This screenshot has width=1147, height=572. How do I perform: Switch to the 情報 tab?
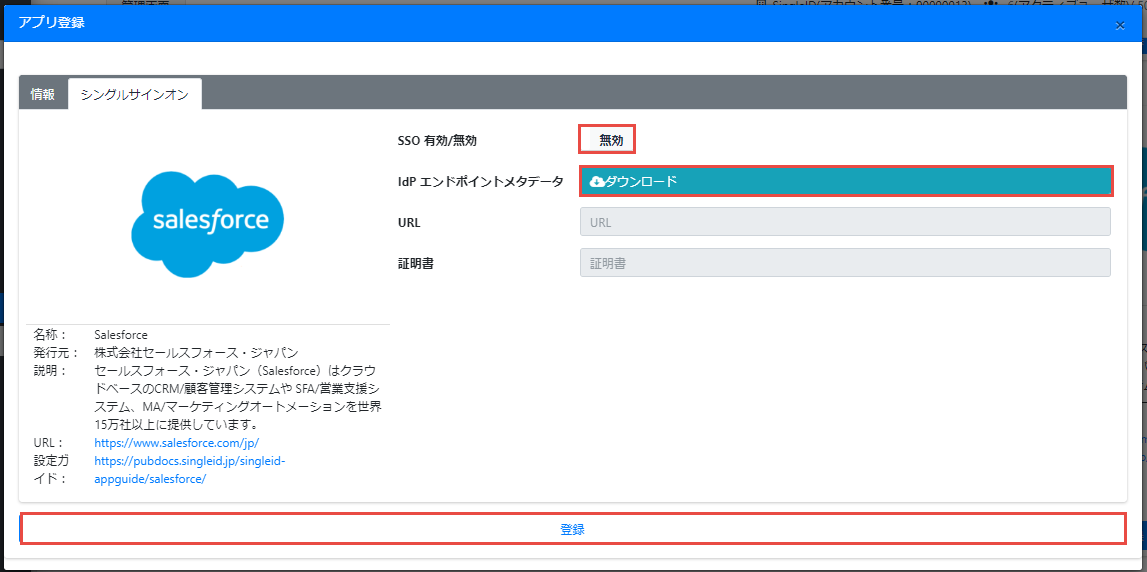pyautogui.click(x=43, y=94)
